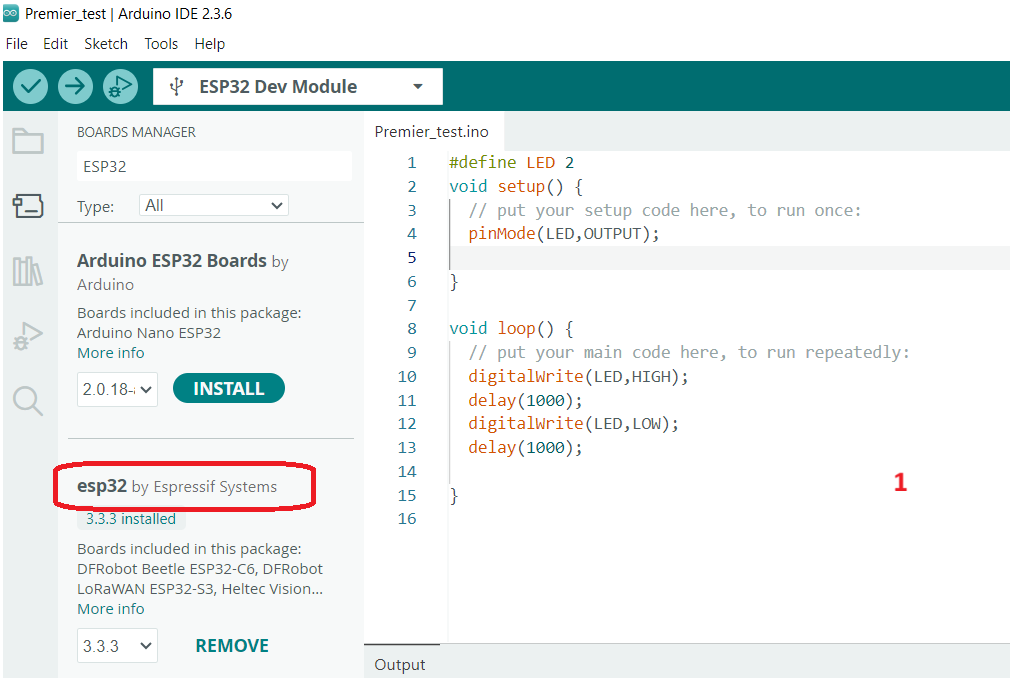Click the setup comment on line 3
The image size is (1010, 680).
pos(665,211)
